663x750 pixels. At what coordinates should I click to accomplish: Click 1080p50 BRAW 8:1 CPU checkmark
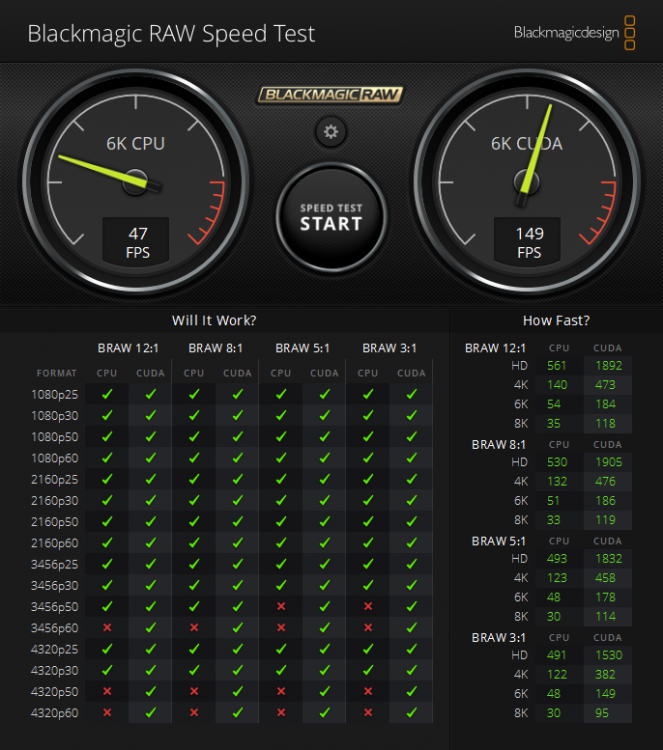pos(194,436)
